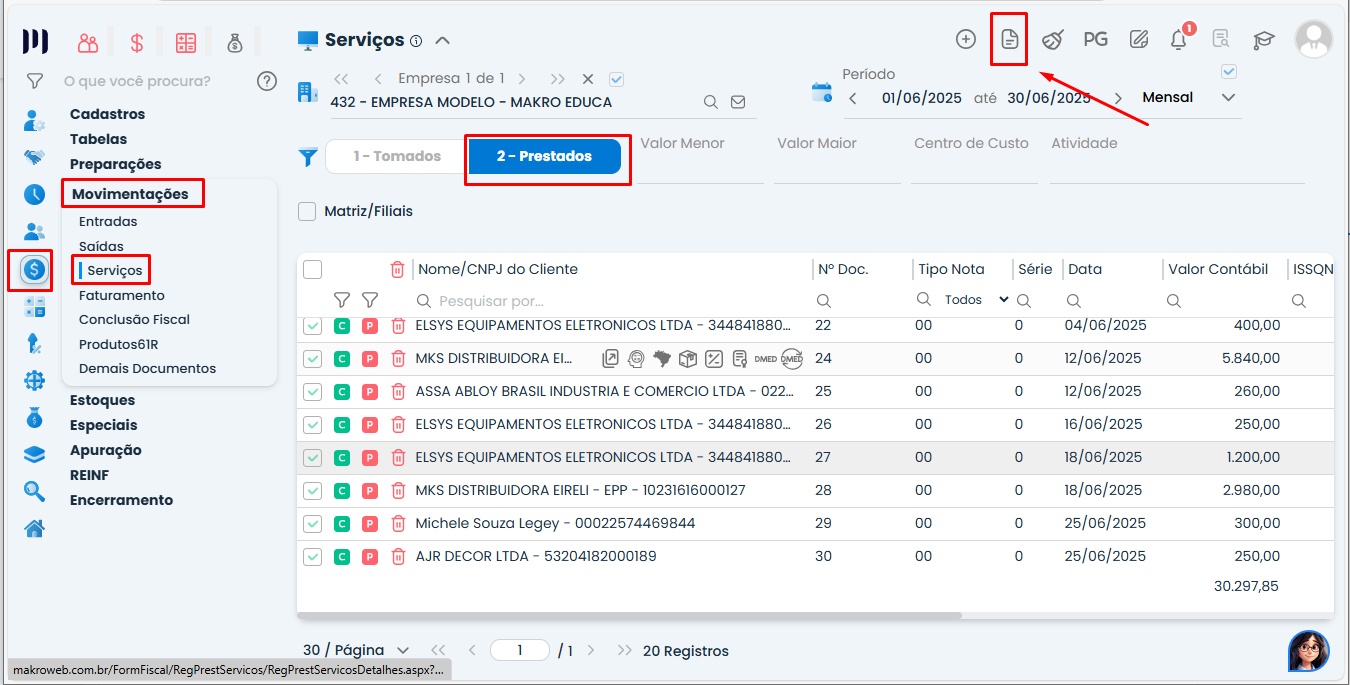Image resolution: width=1350 pixels, height=685 pixels.
Task: Click the home icon in left sidebar
Action: [35, 529]
